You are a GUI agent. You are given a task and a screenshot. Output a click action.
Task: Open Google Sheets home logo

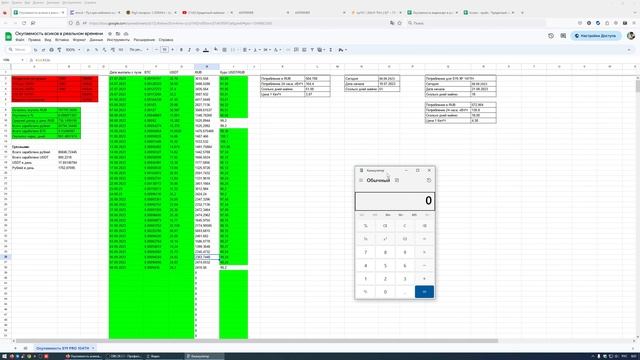[x=8, y=36]
